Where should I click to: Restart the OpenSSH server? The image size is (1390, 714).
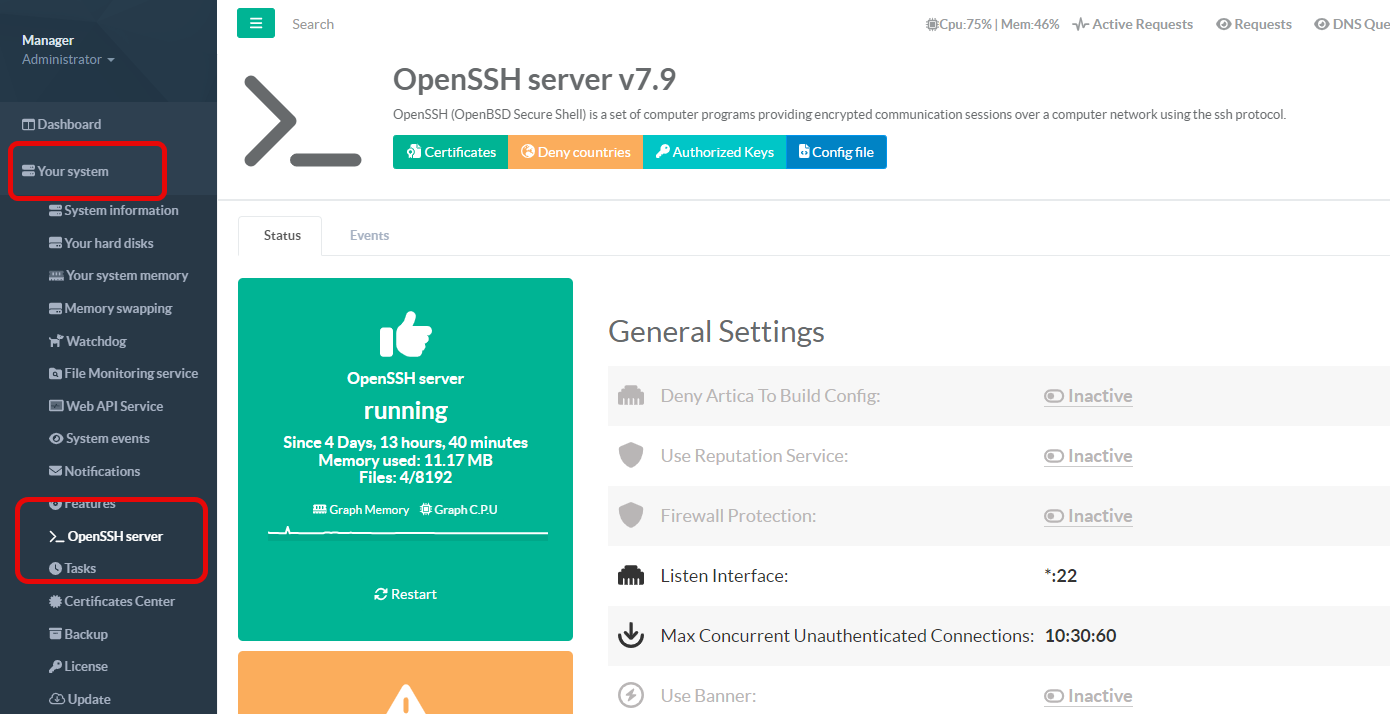pyautogui.click(x=405, y=594)
